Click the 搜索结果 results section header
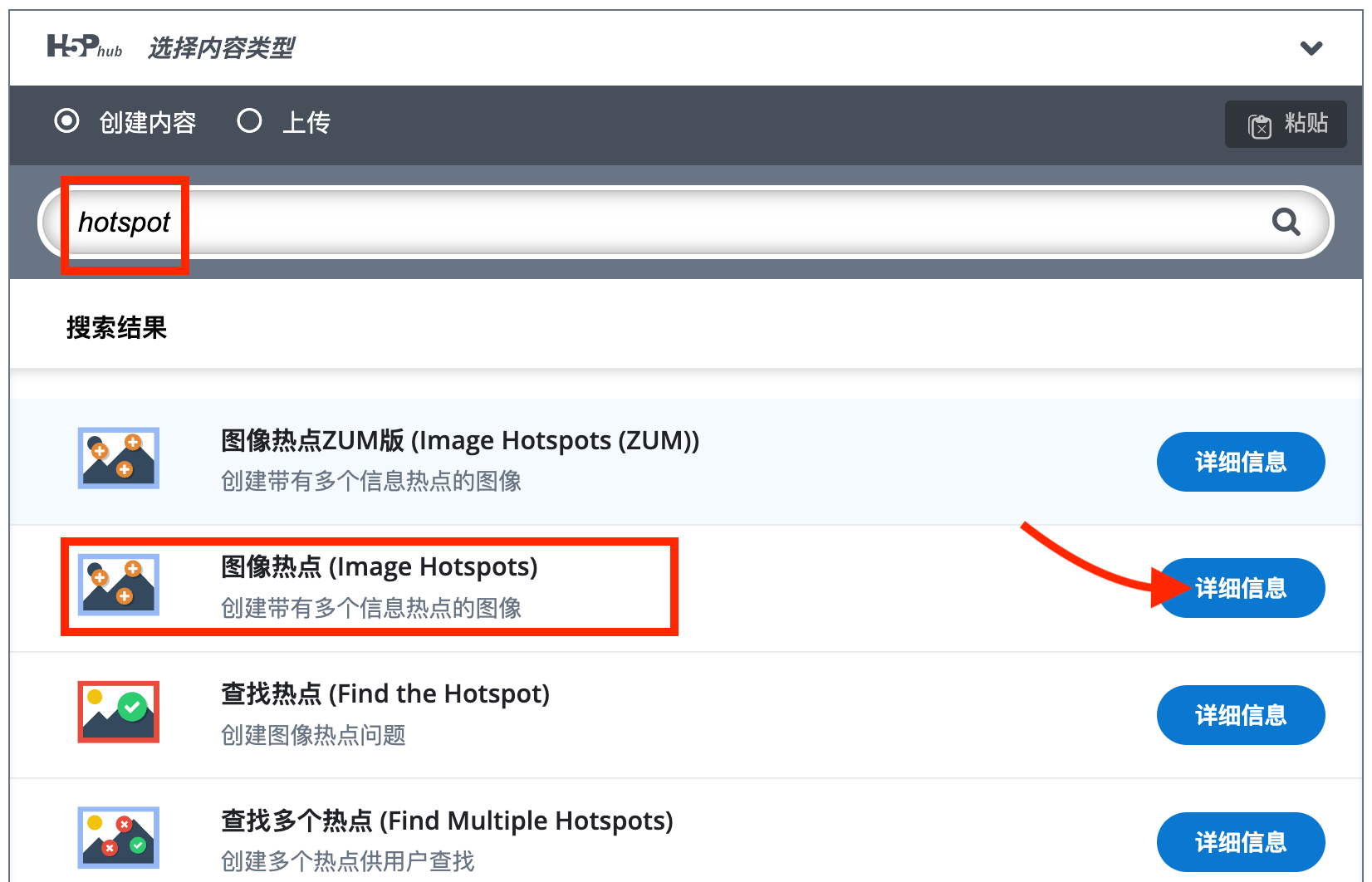Viewport: 1372px width, 882px height. (116, 328)
